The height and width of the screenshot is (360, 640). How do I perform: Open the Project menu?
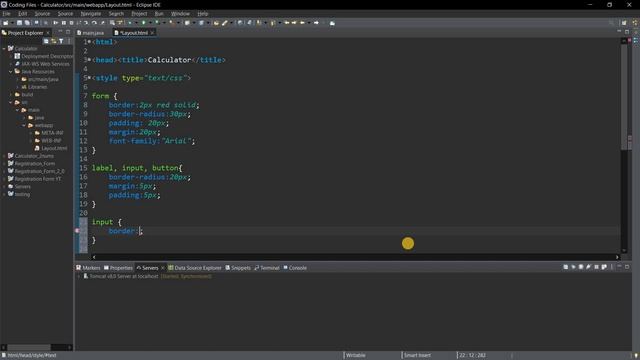(x=139, y=13)
